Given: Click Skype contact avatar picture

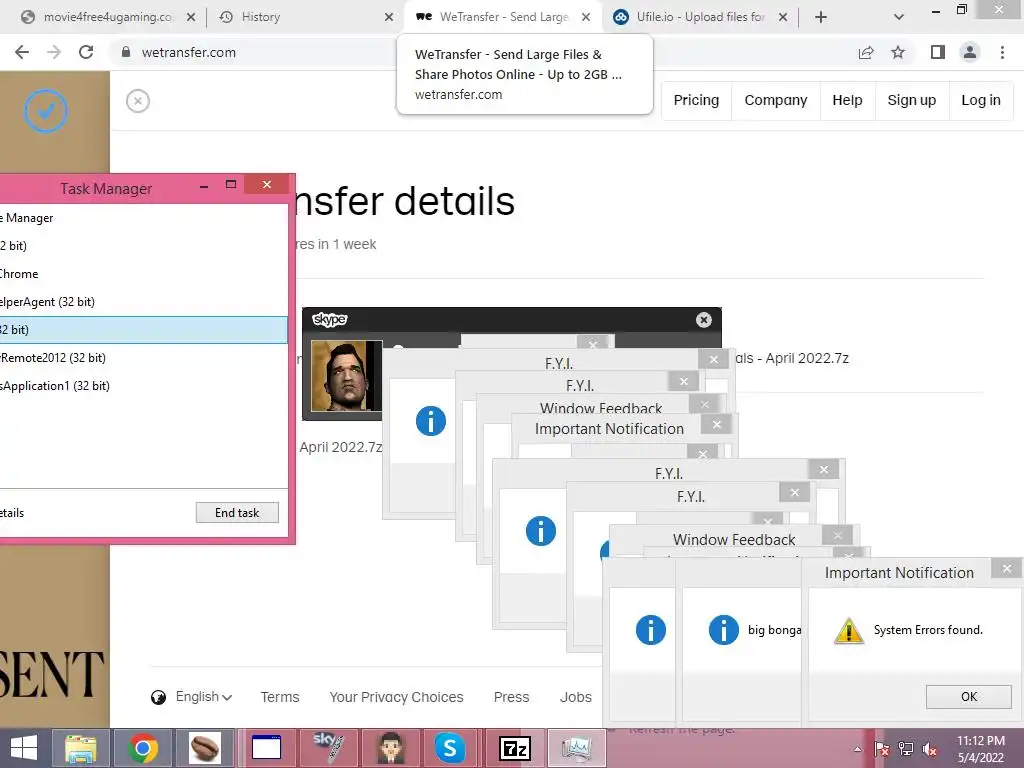Looking at the screenshot, I should 347,376.
